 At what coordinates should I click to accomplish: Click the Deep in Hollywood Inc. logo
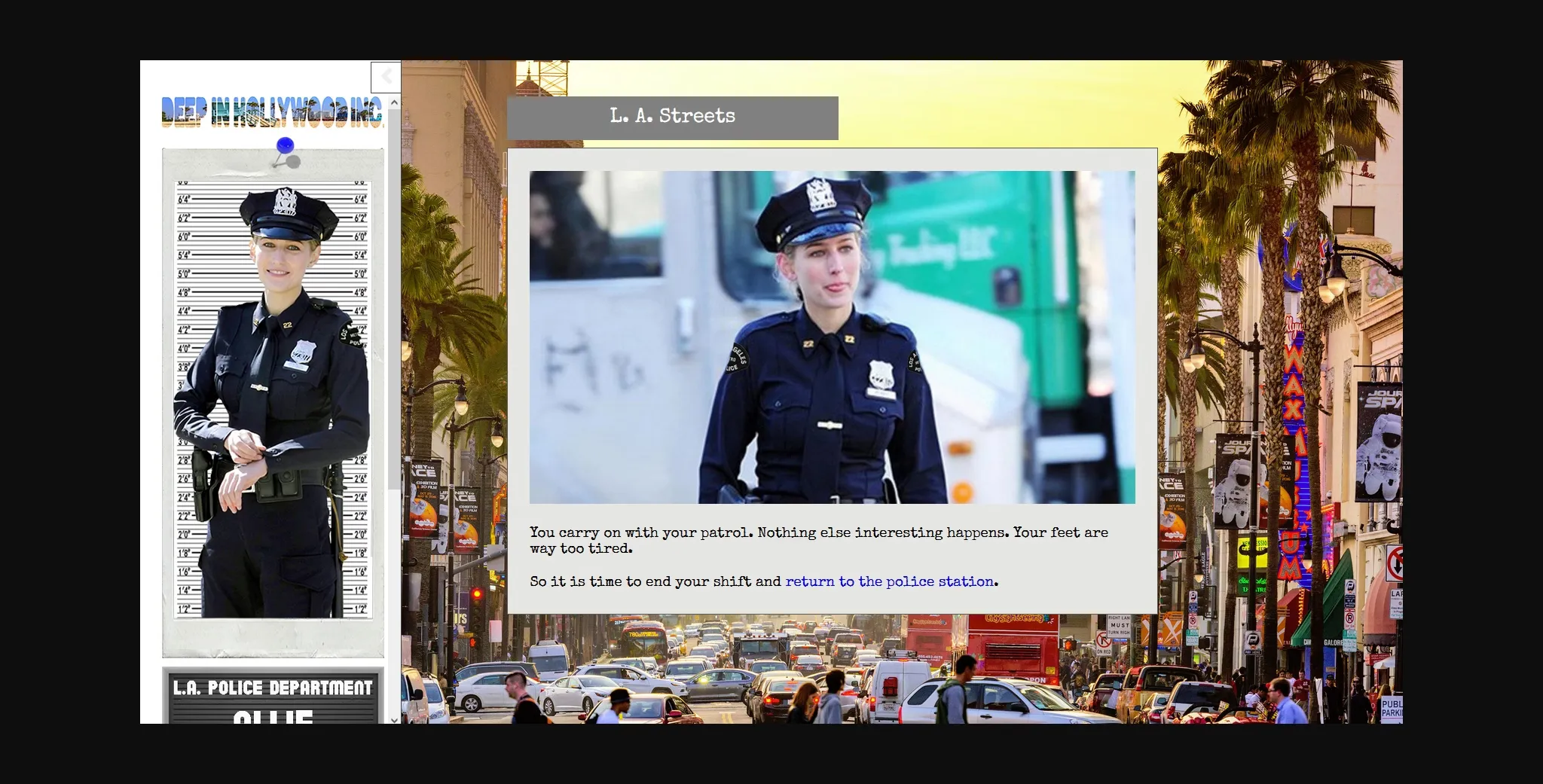click(x=271, y=111)
